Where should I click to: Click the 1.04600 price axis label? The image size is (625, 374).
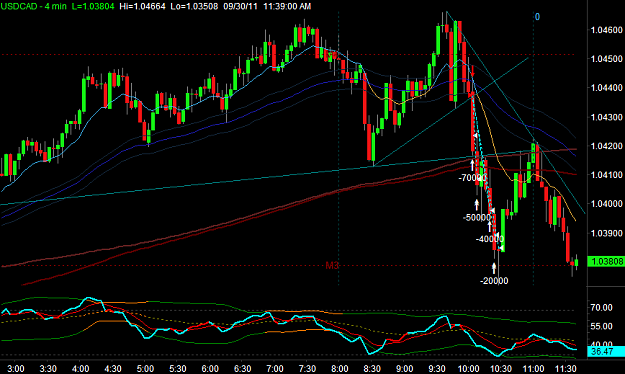(606, 30)
